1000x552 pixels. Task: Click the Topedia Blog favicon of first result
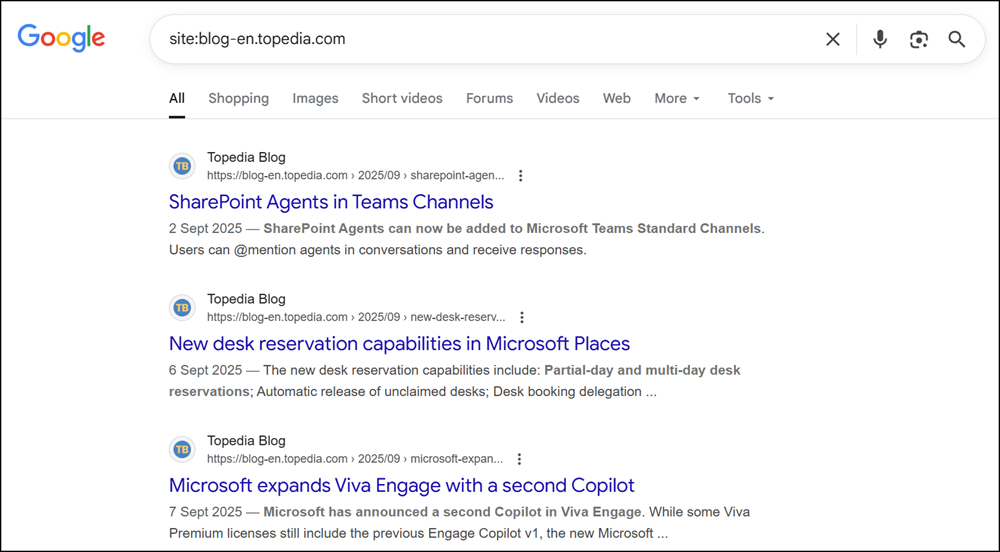pyautogui.click(x=182, y=167)
